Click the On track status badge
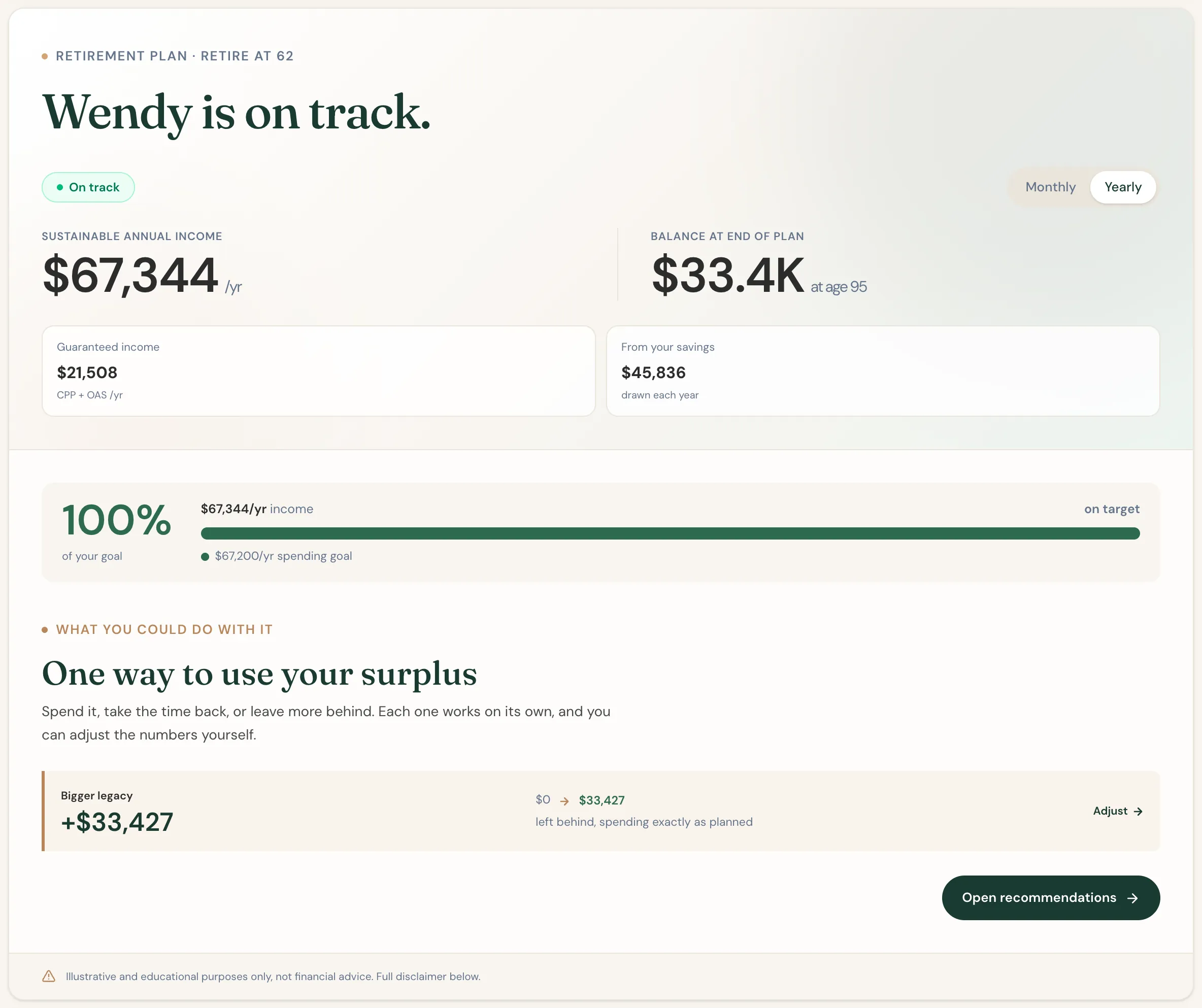This screenshot has width=1202, height=1008. (x=88, y=187)
